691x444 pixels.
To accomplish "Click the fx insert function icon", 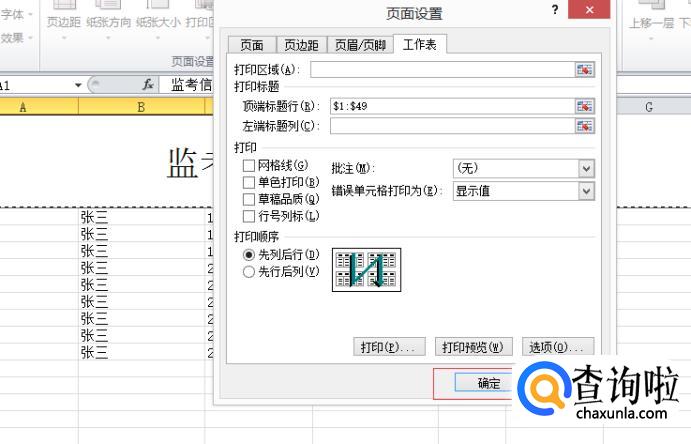I will pos(148,85).
